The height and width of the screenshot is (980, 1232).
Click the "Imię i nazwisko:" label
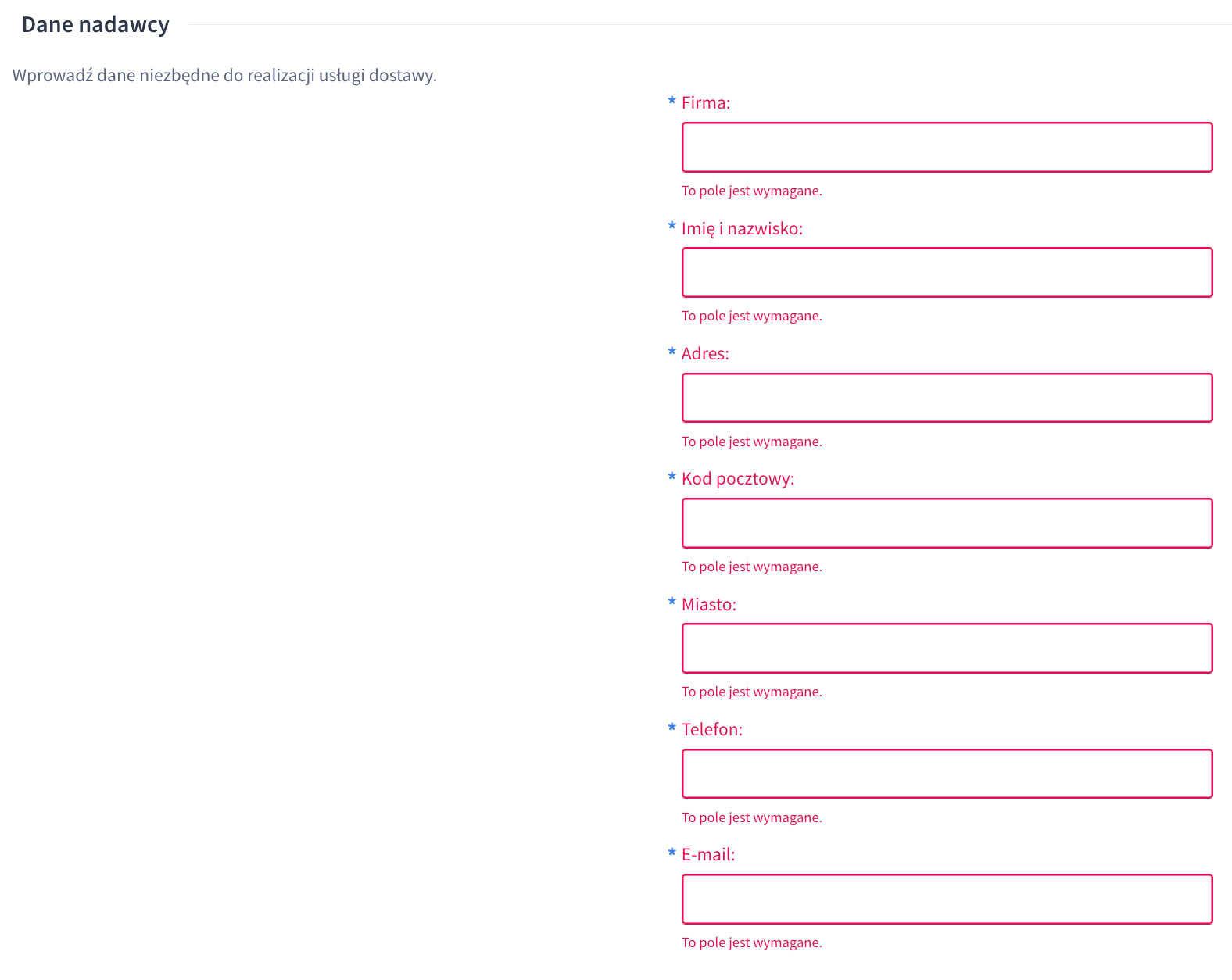[742, 228]
